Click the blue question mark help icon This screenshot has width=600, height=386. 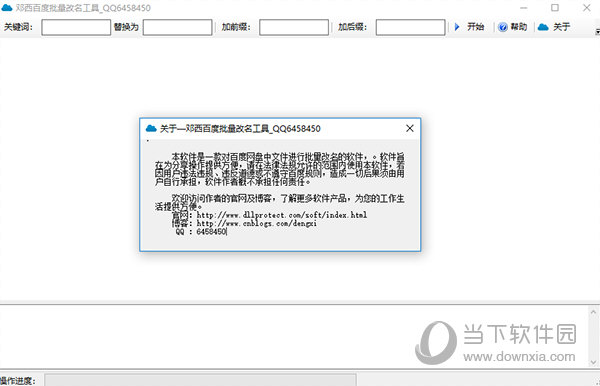[x=503, y=27]
